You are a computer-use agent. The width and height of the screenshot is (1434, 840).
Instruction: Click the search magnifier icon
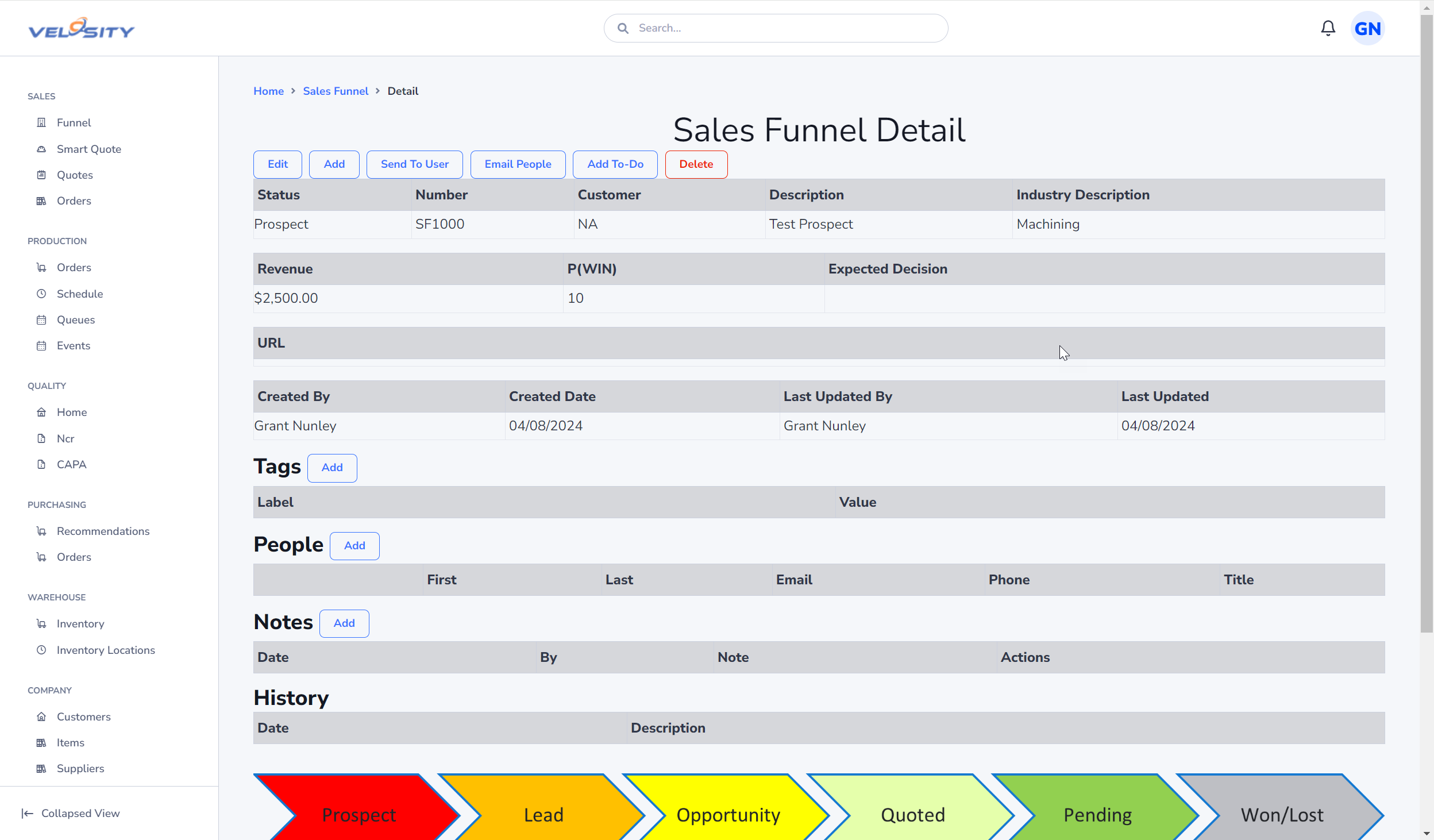coord(623,28)
